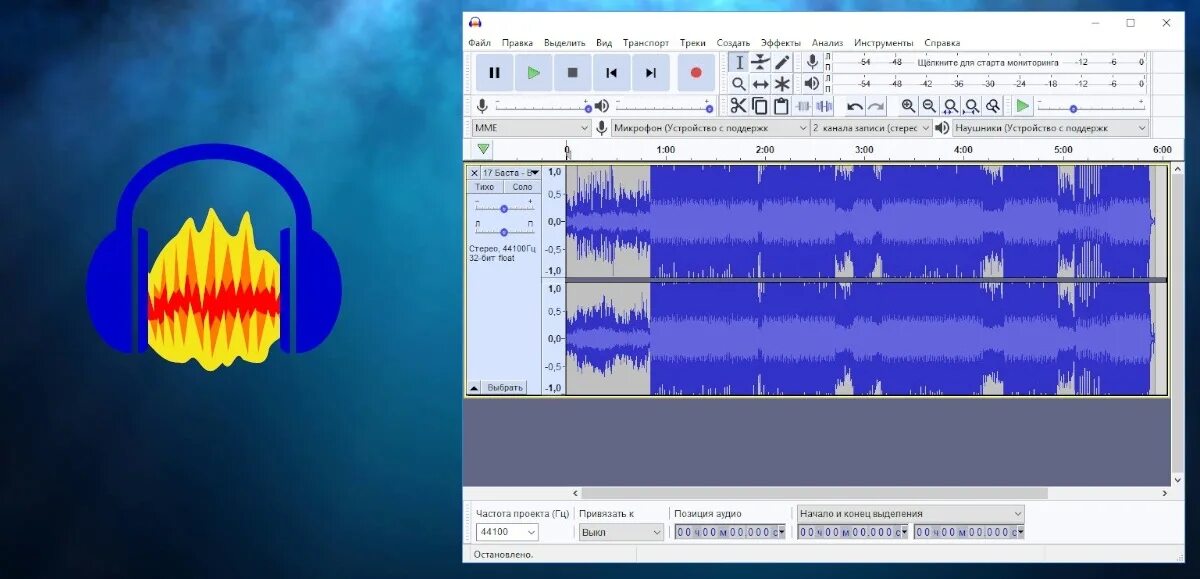Screen dimensions: 1200x579
Task: Adjust the recording volume slider
Action: pyautogui.click(x=542, y=106)
